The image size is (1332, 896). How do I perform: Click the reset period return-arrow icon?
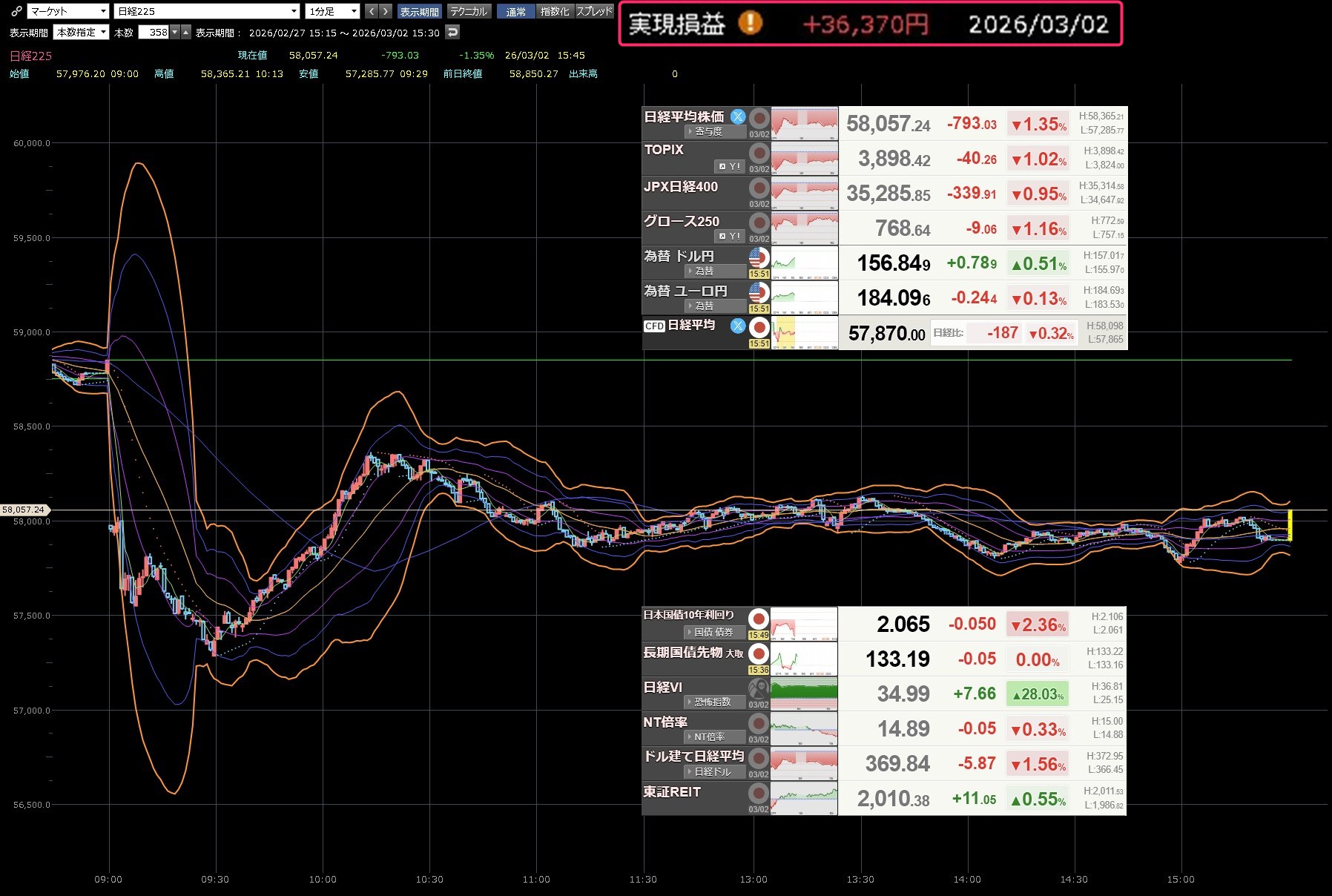coord(452,32)
